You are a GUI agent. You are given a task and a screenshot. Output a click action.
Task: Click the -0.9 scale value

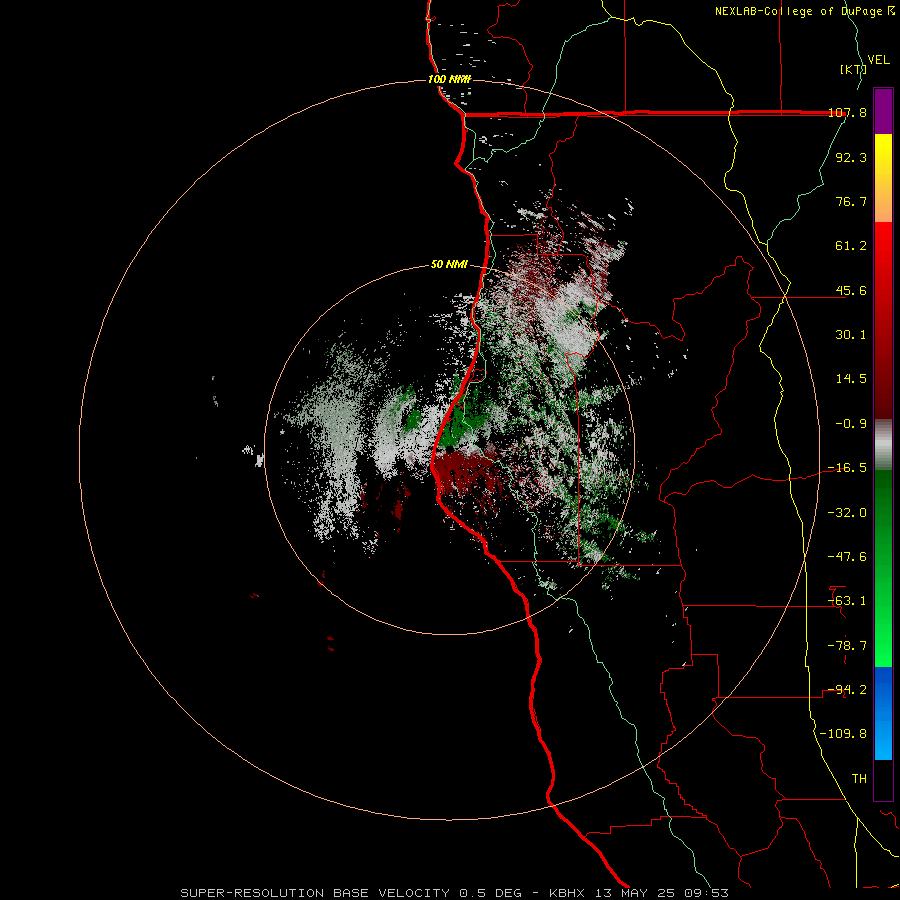point(851,424)
